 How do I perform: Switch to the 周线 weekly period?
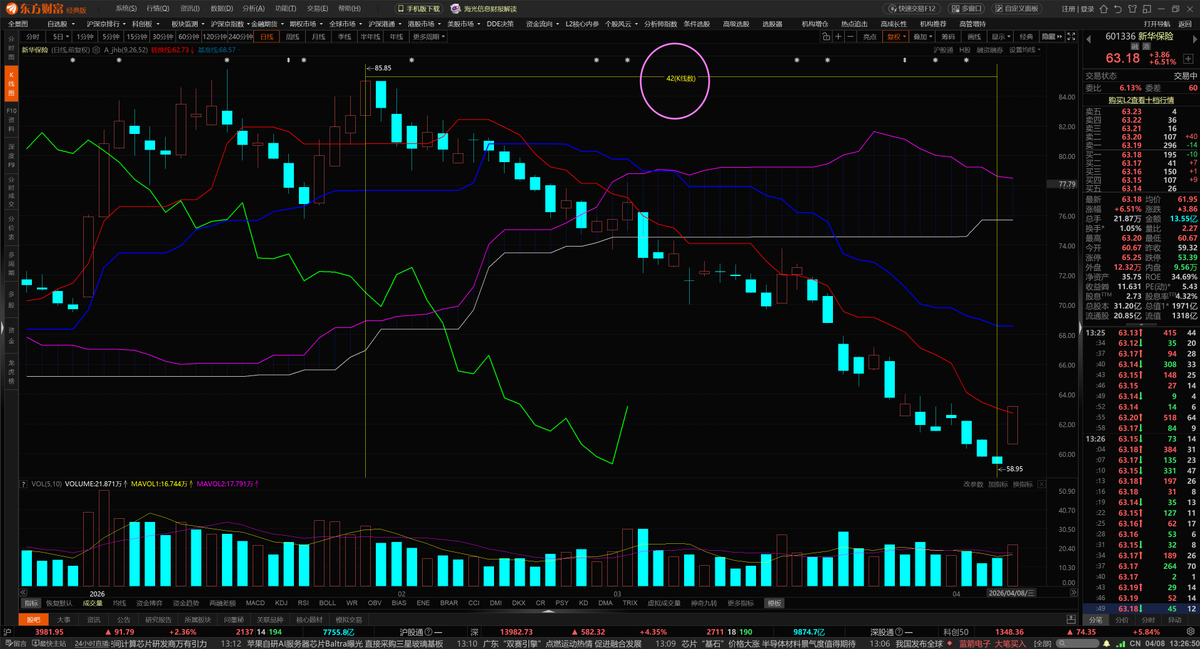click(293, 36)
